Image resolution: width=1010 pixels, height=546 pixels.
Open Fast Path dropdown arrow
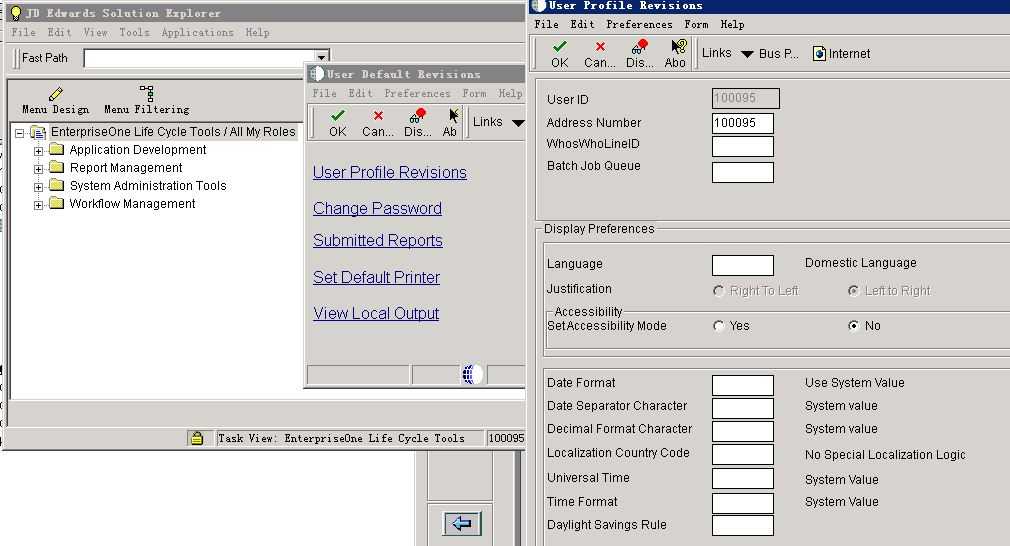(x=321, y=58)
